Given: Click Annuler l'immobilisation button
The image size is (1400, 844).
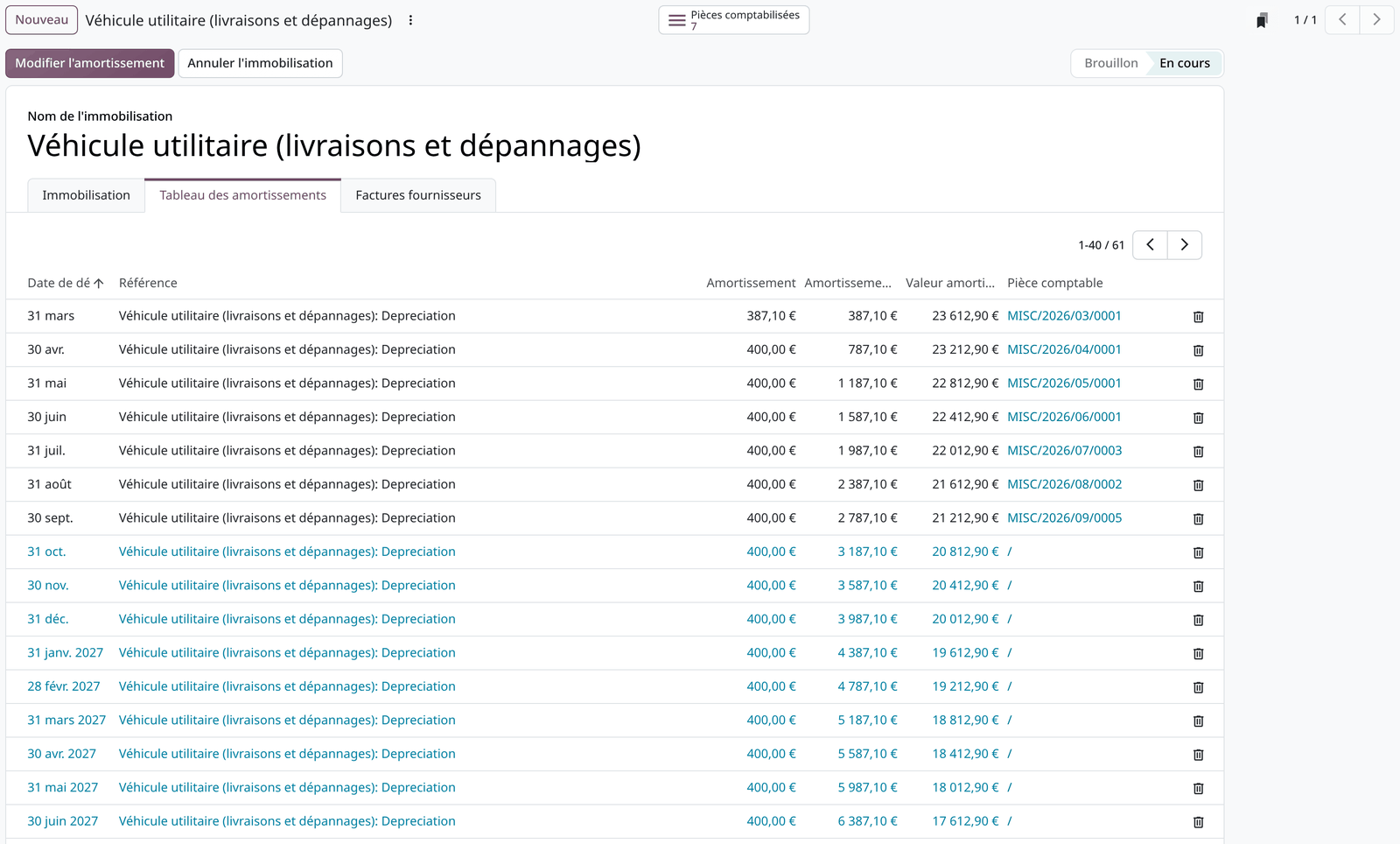Looking at the screenshot, I should pyautogui.click(x=260, y=63).
